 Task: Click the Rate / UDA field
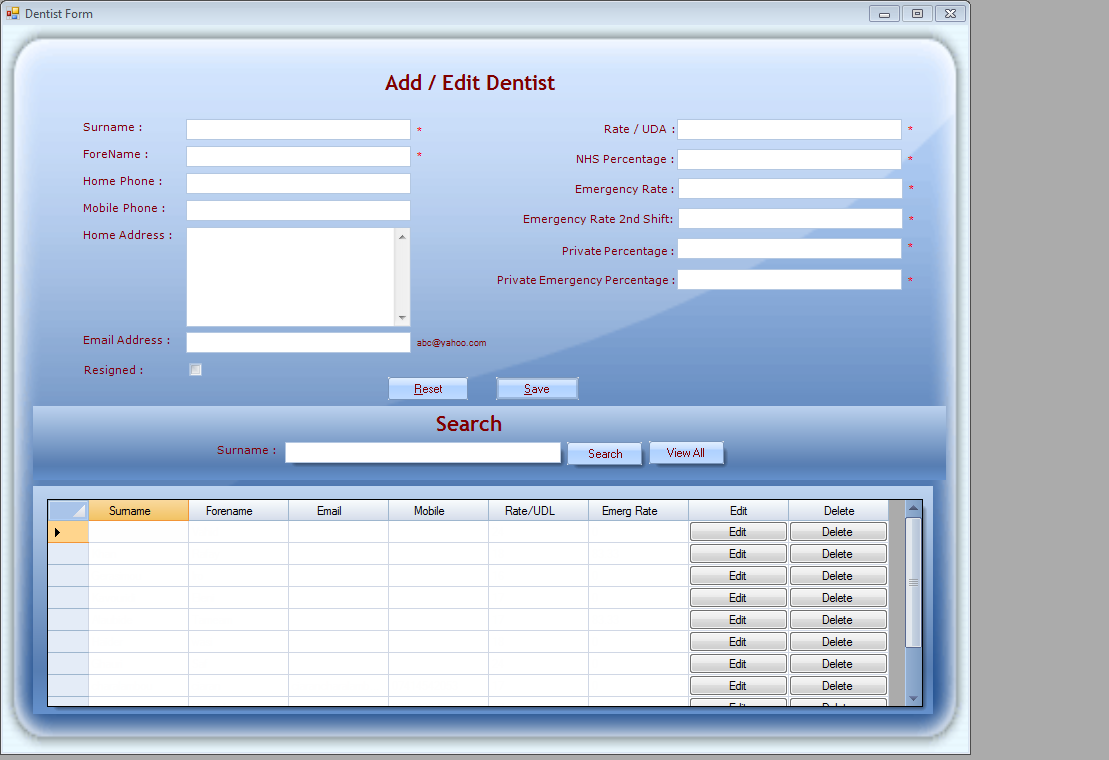click(x=789, y=130)
